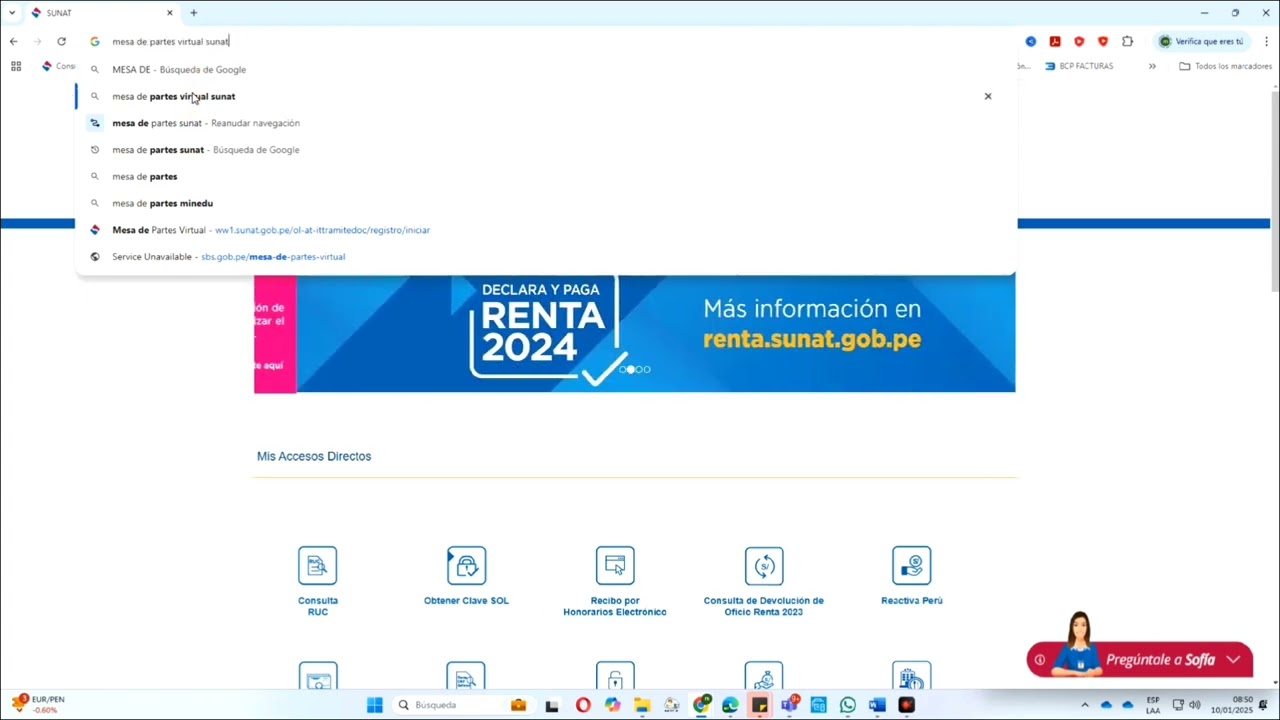Go back using browser back arrow
The width and height of the screenshot is (1280, 720).
[13, 41]
